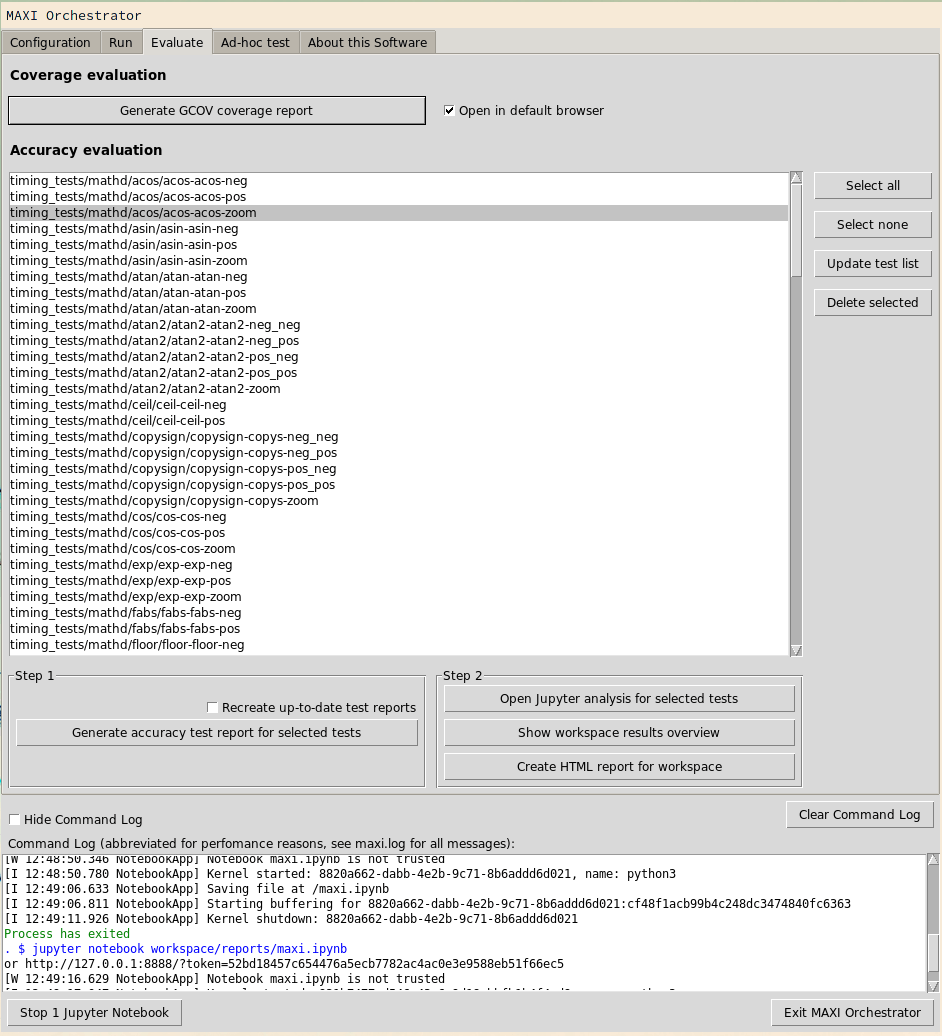Generate GCOV coverage report
This screenshot has width=942, height=1036.
tap(217, 110)
